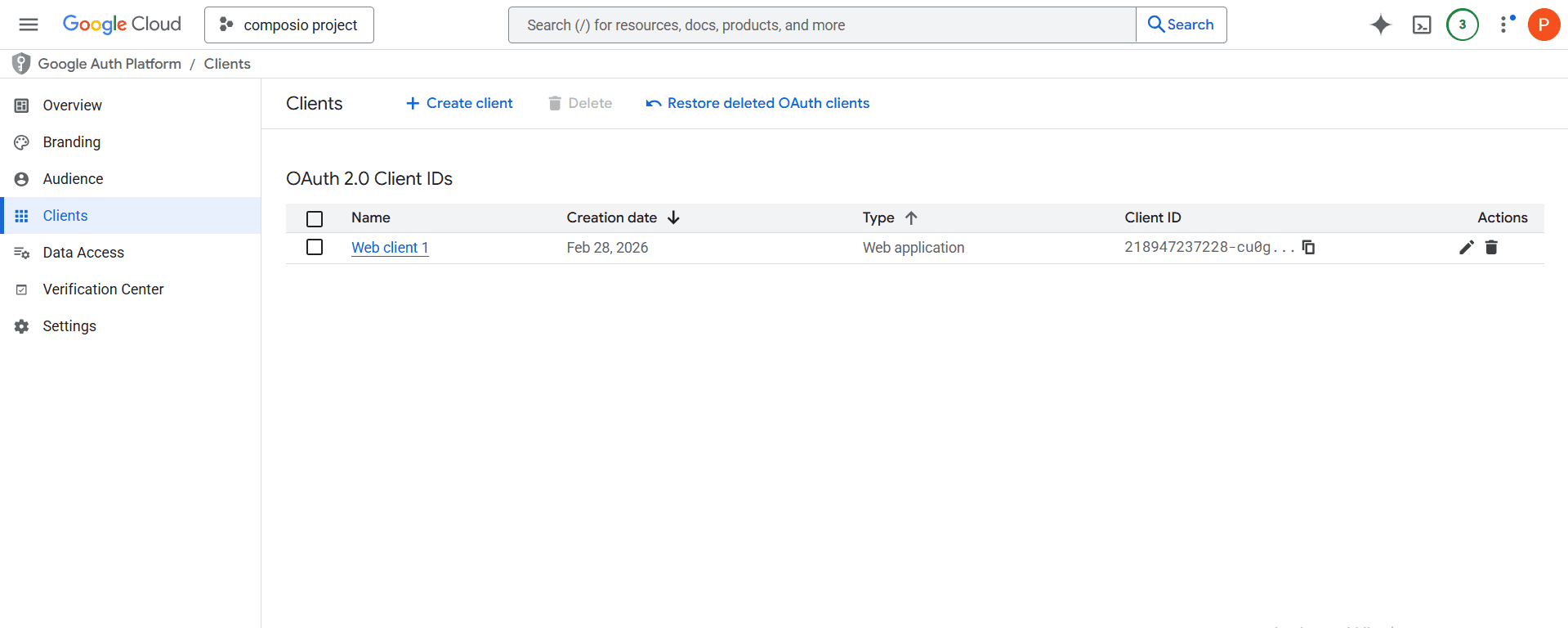
Task: Open Data Access section
Action: 131,253
